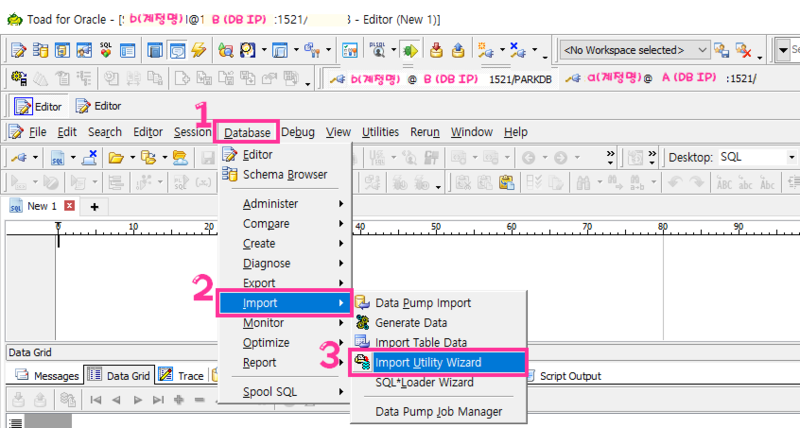Viewport: 800px width, 428px height.
Task: Click Import in the Database menu
Action: click(285, 303)
